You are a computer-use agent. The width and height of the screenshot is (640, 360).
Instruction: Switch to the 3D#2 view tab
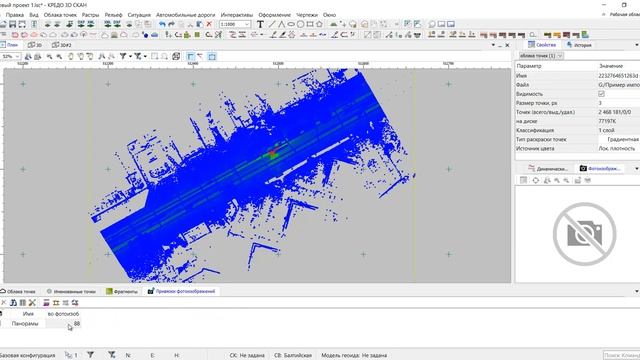(62, 45)
